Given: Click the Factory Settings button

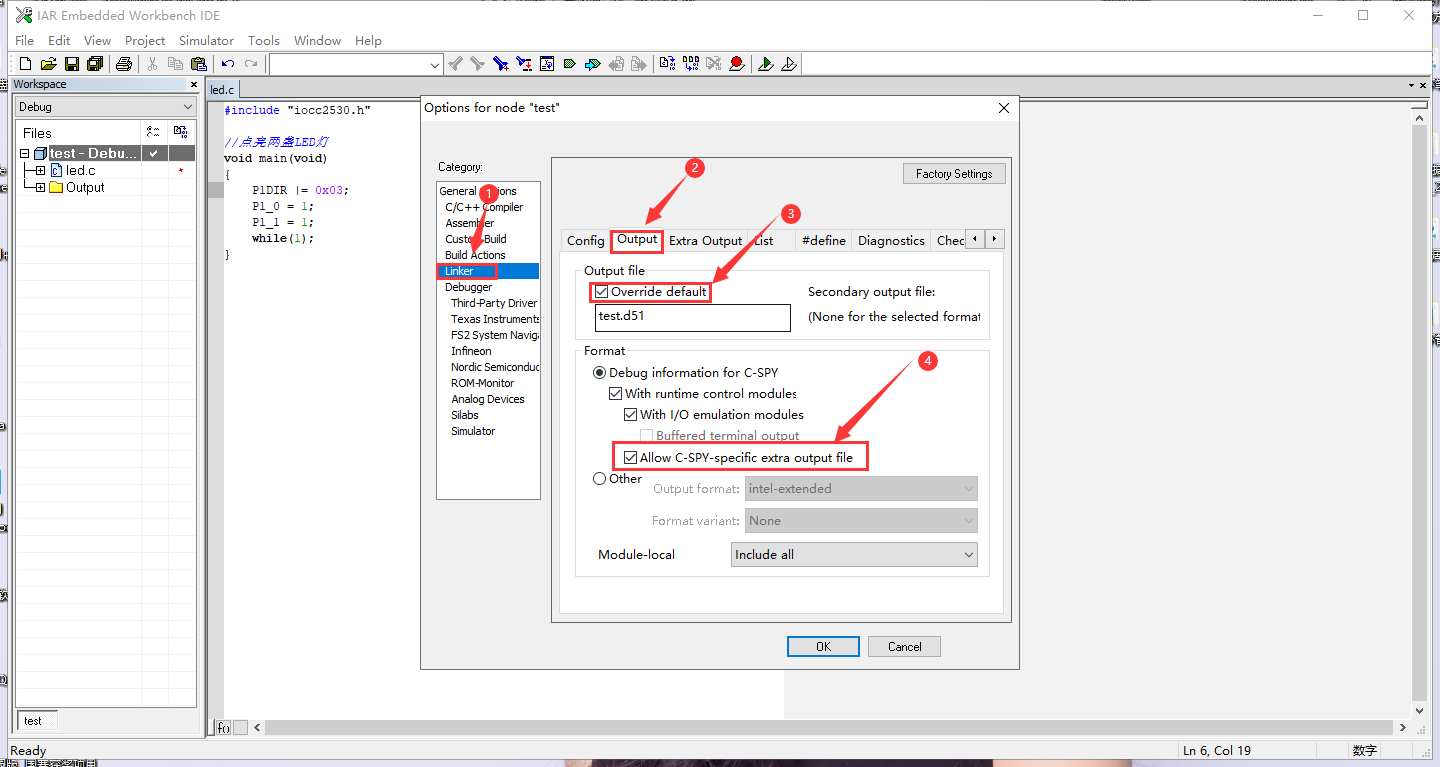Looking at the screenshot, I should (x=954, y=174).
